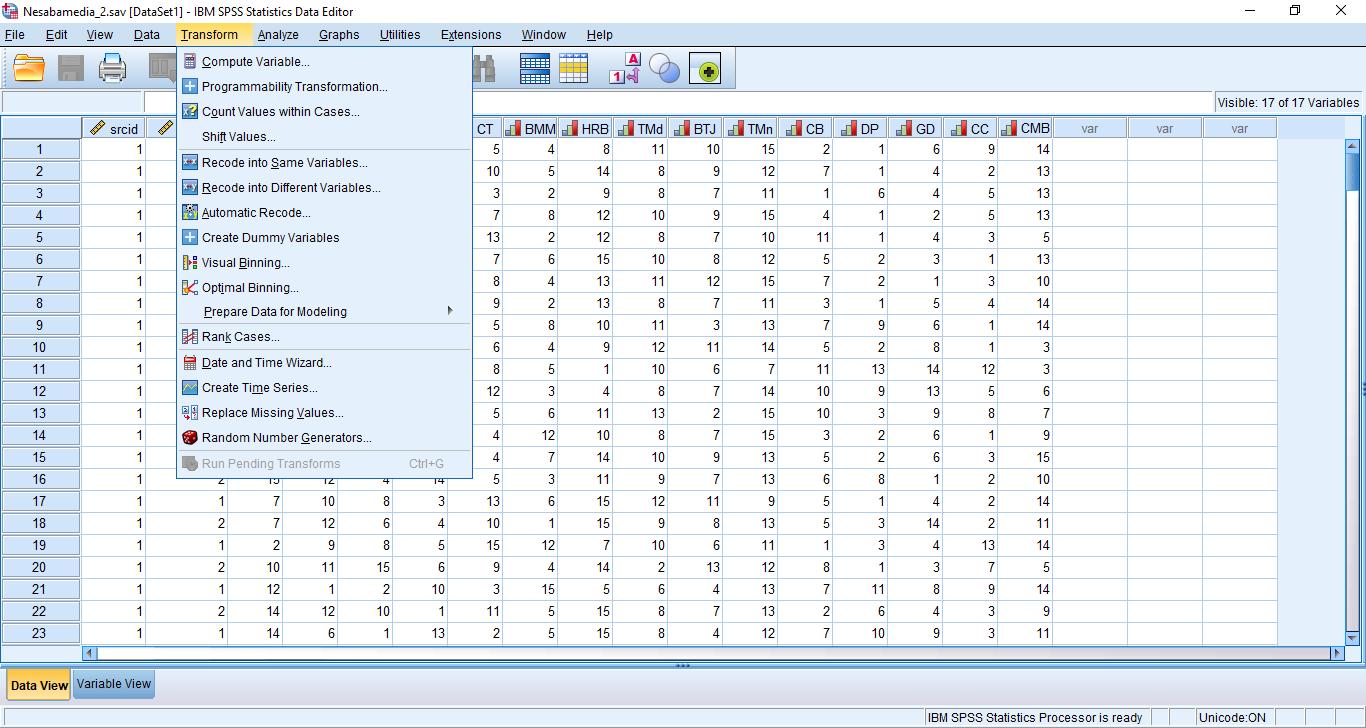Click the CMB column header
Screen dimensions: 1366x728
point(1025,129)
